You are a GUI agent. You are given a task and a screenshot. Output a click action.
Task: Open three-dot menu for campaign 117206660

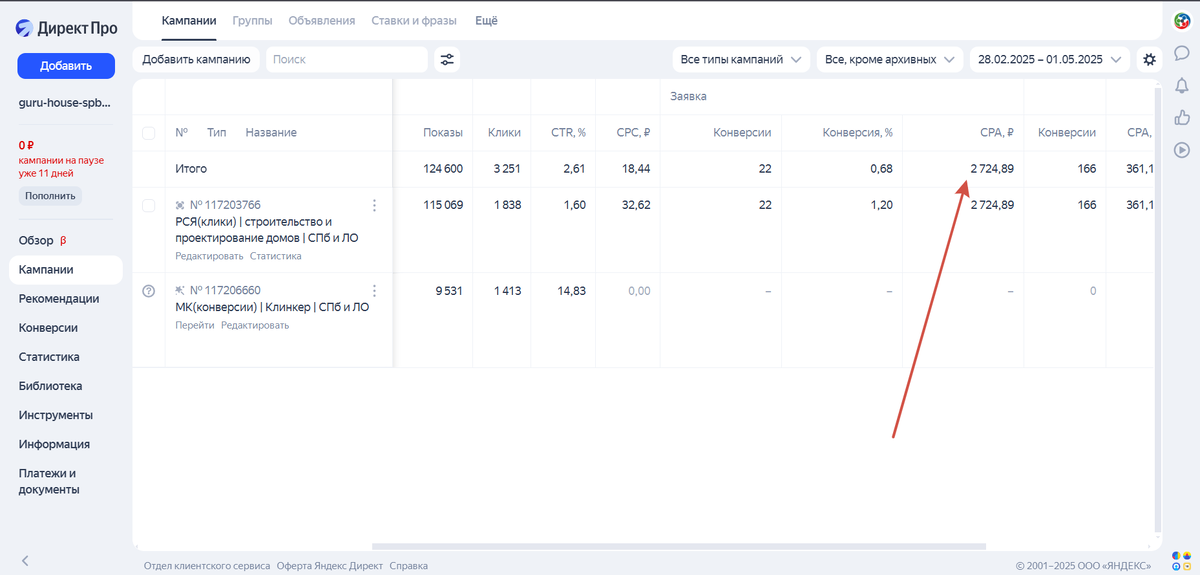(x=375, y=291)
